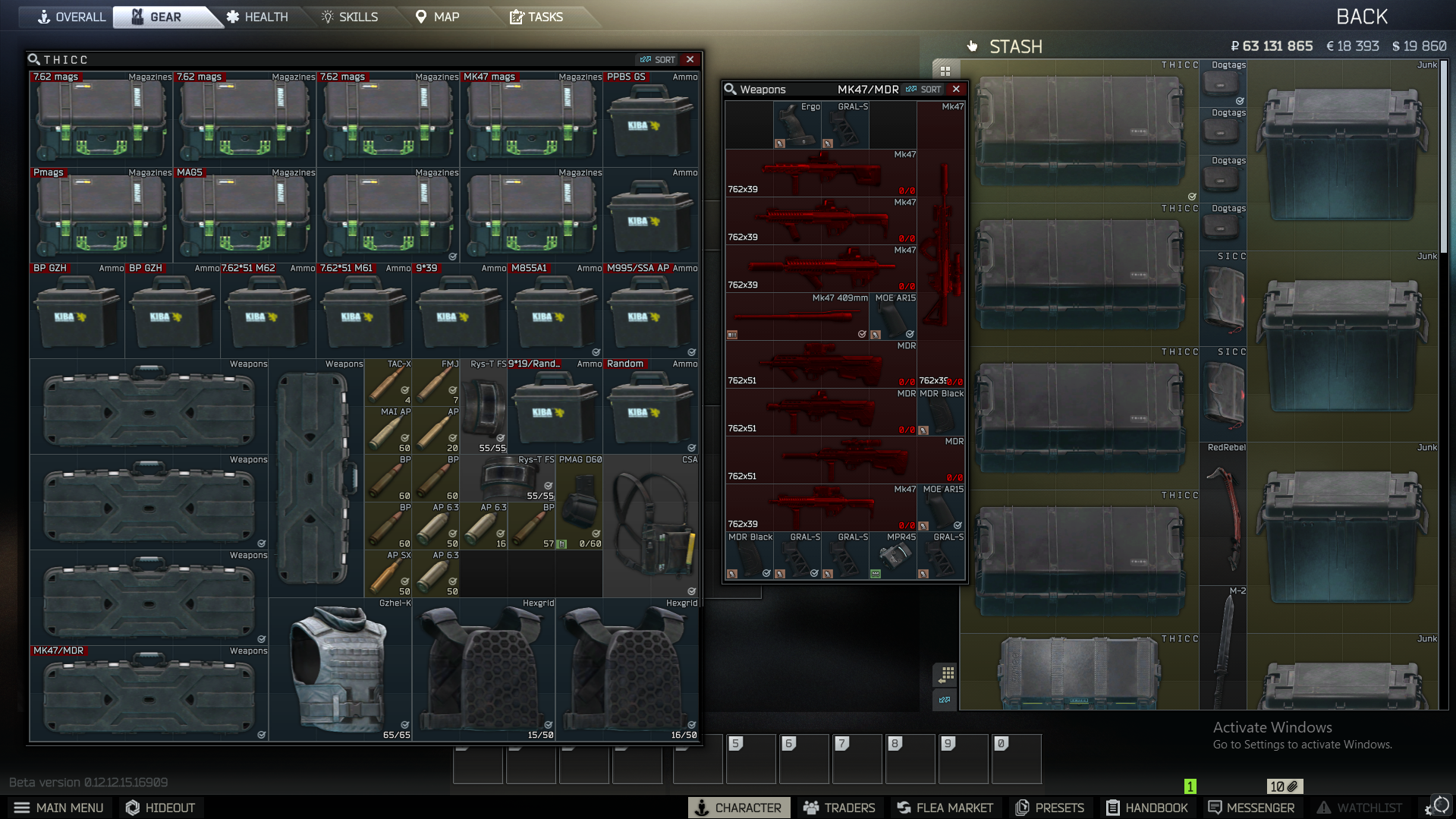Select the CSA chest rig

pyautogui.click(x=651, y=526)
